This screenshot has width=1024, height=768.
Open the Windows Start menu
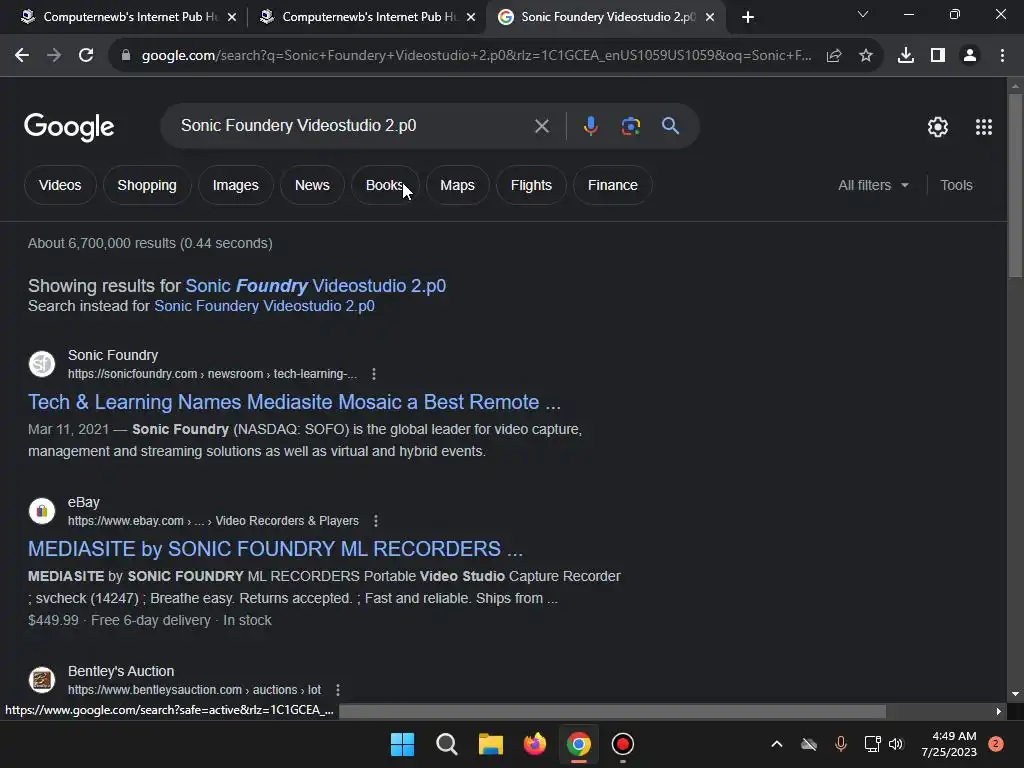click(x=402, y=744)
